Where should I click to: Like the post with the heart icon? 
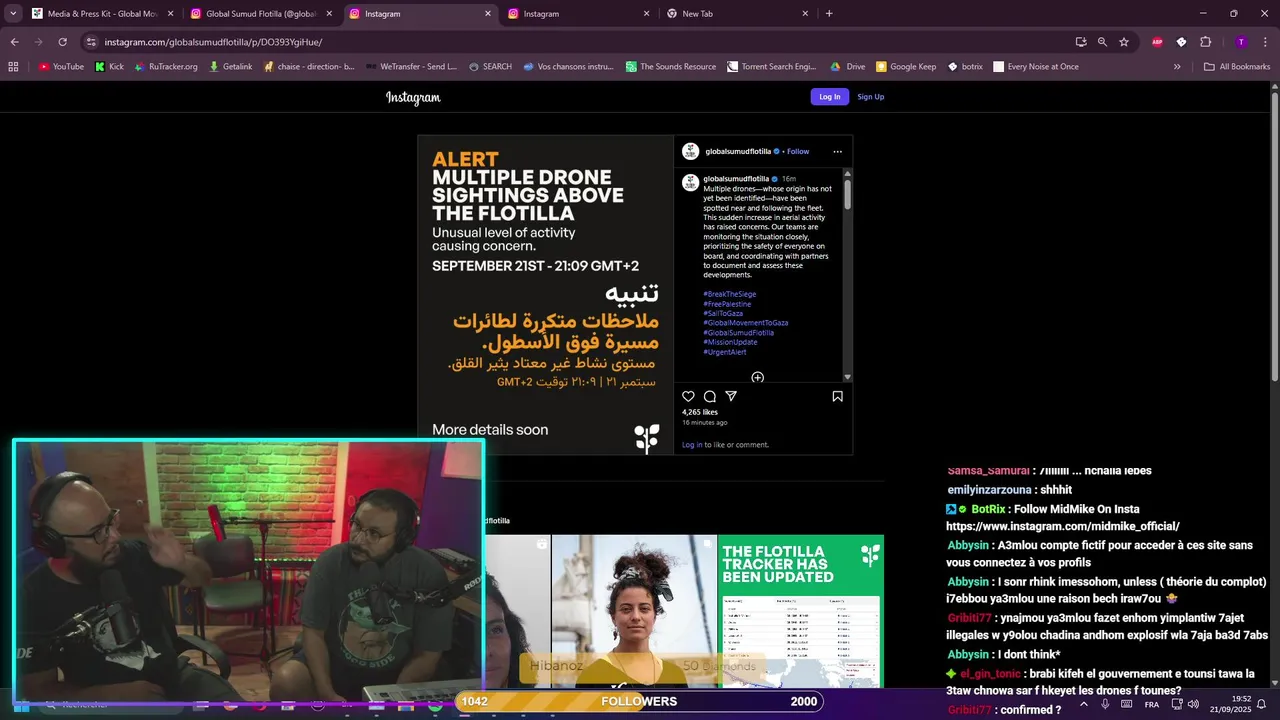688,397
